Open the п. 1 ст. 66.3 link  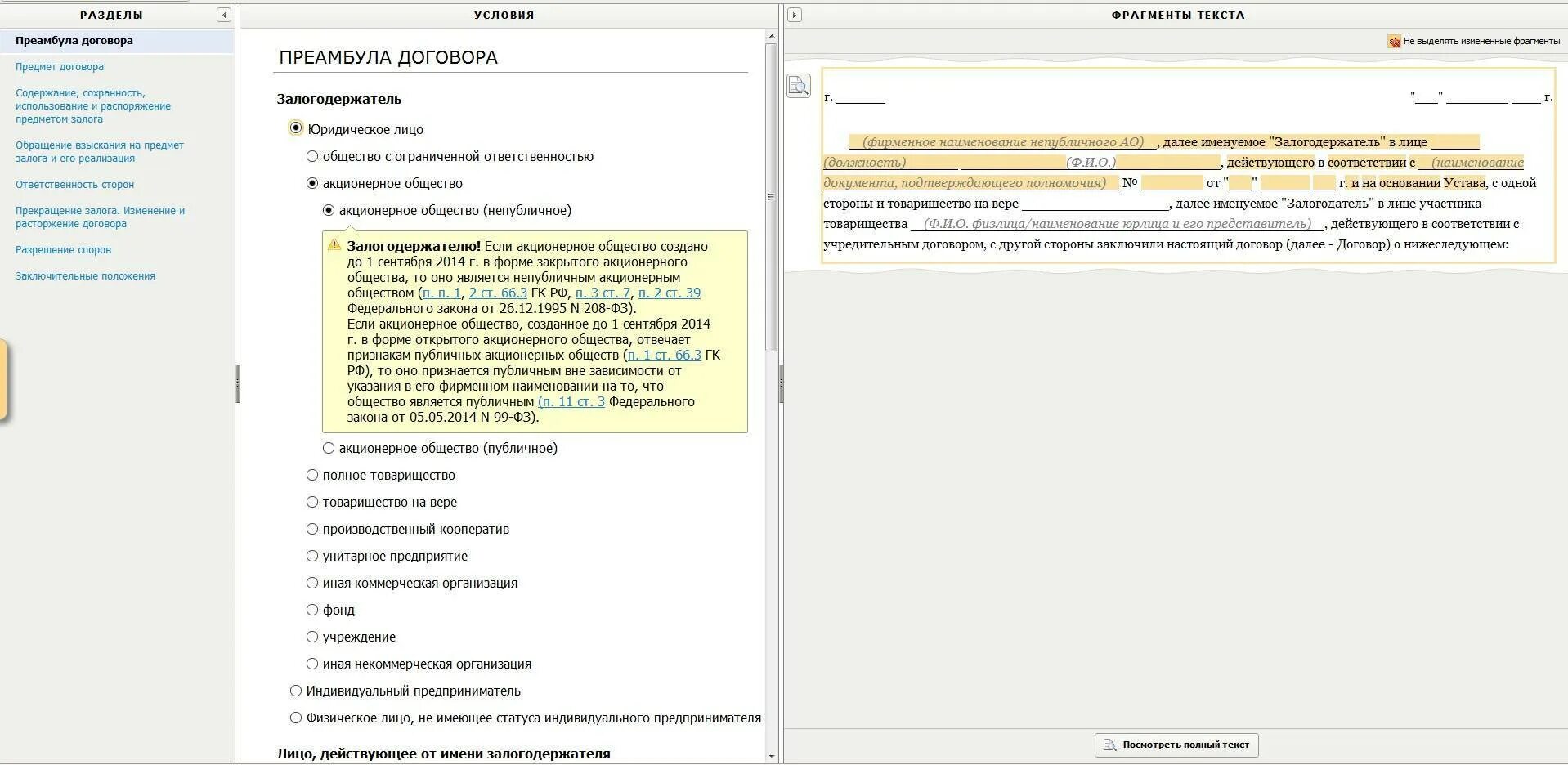click(x=664, y=355)
